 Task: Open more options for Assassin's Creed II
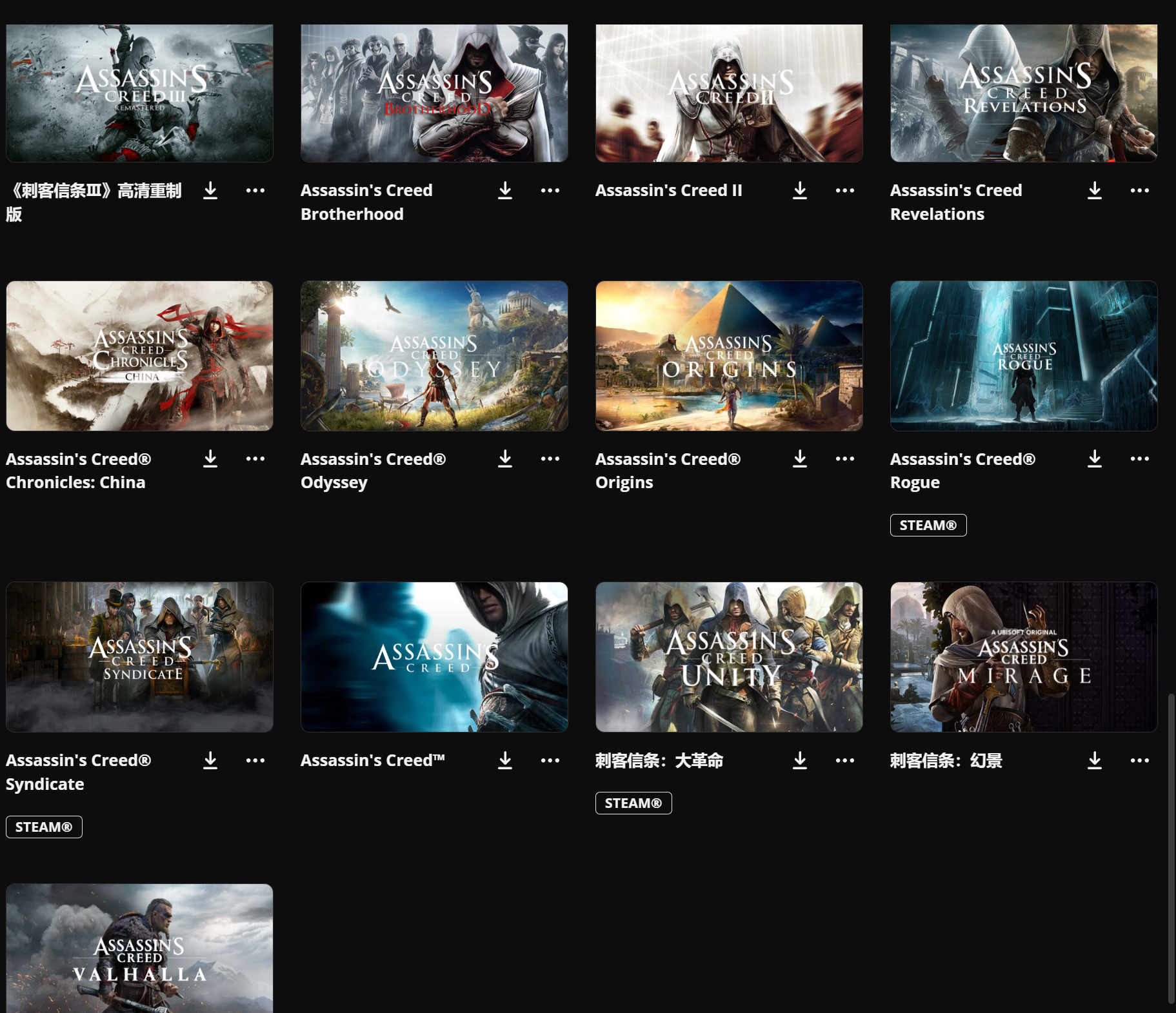click(x=845, y=190)
